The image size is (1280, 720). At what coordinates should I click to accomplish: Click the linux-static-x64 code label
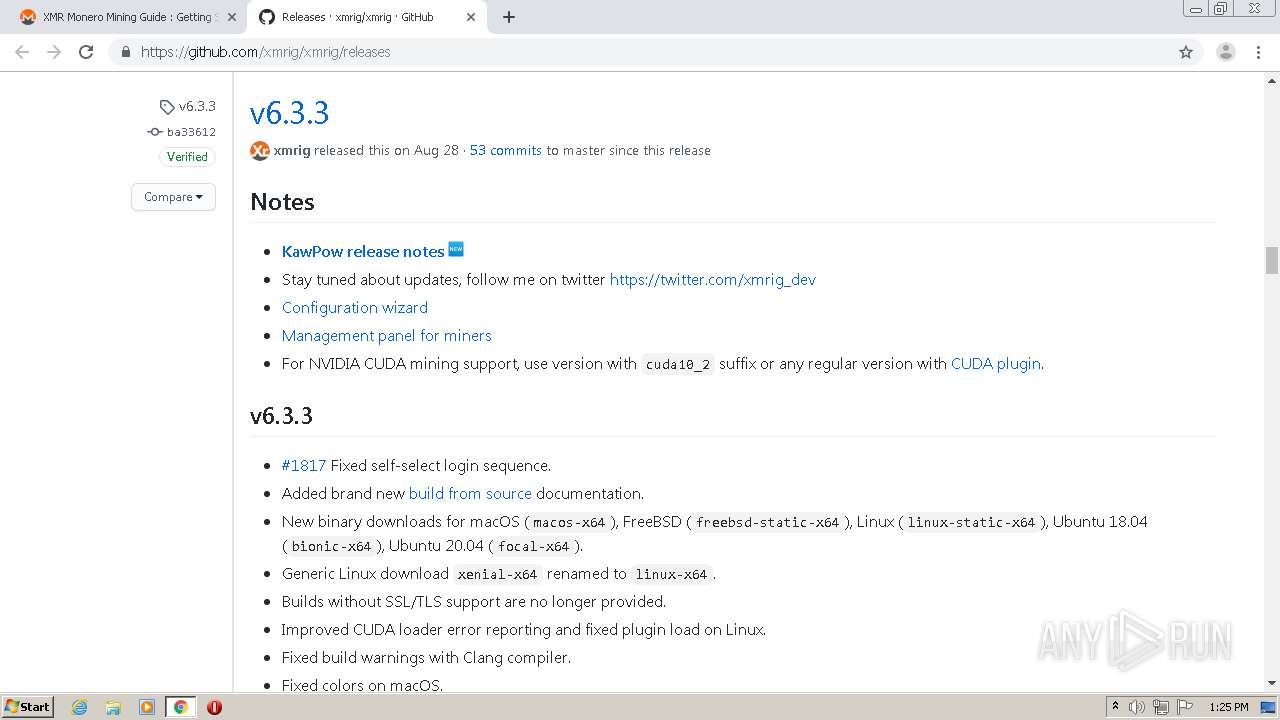pos(971,522)
